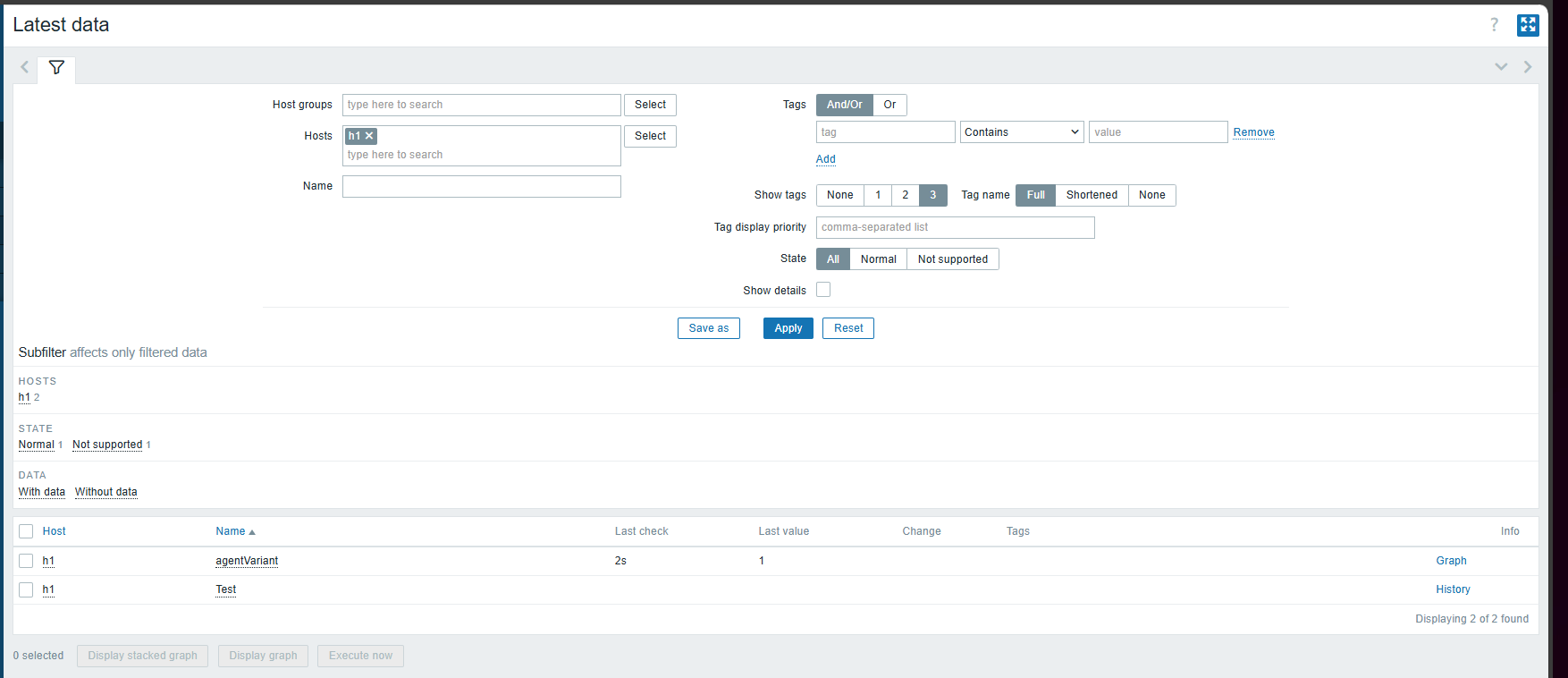Check the select-all items checkbox in header
1568x678 pixels.
coord(26,531)
